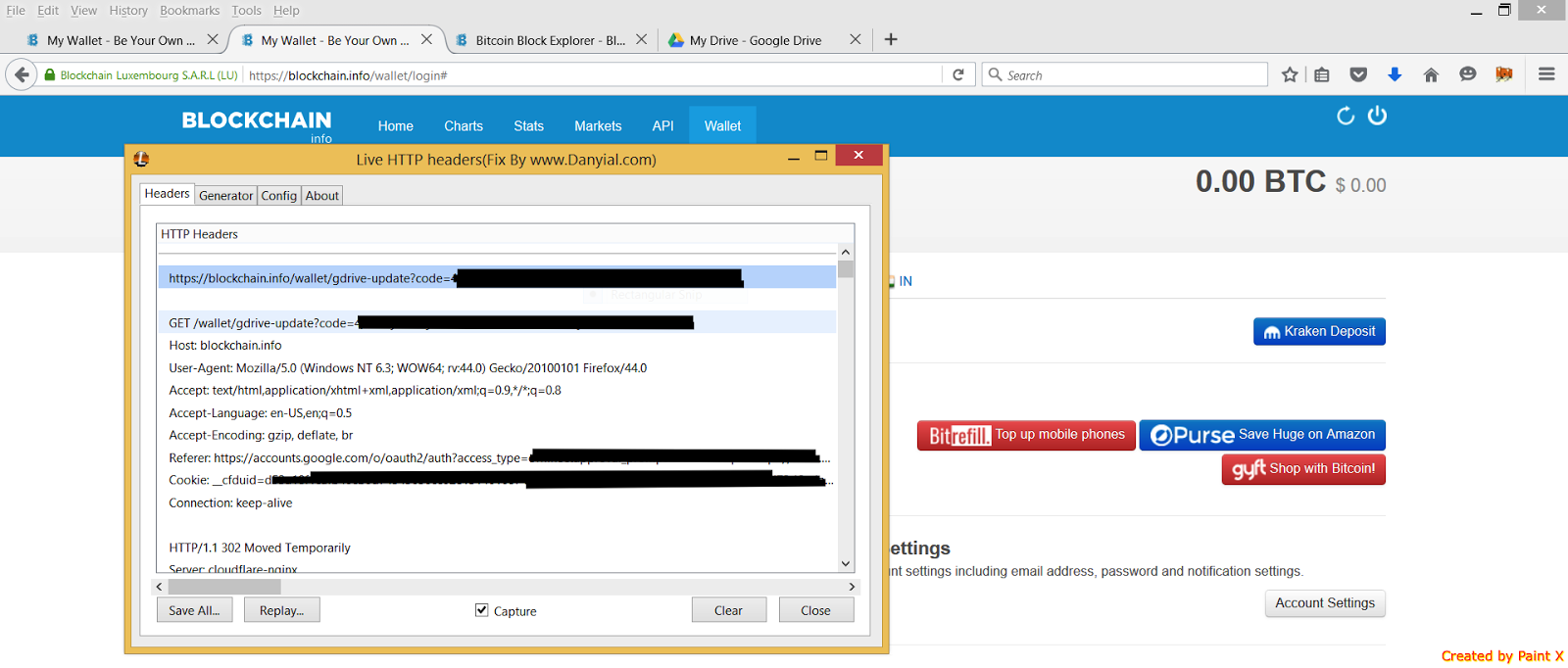Open the Firefox hamburger menu
The height and width of the screenshot is (668, 1568).
tap(1546, 74)
